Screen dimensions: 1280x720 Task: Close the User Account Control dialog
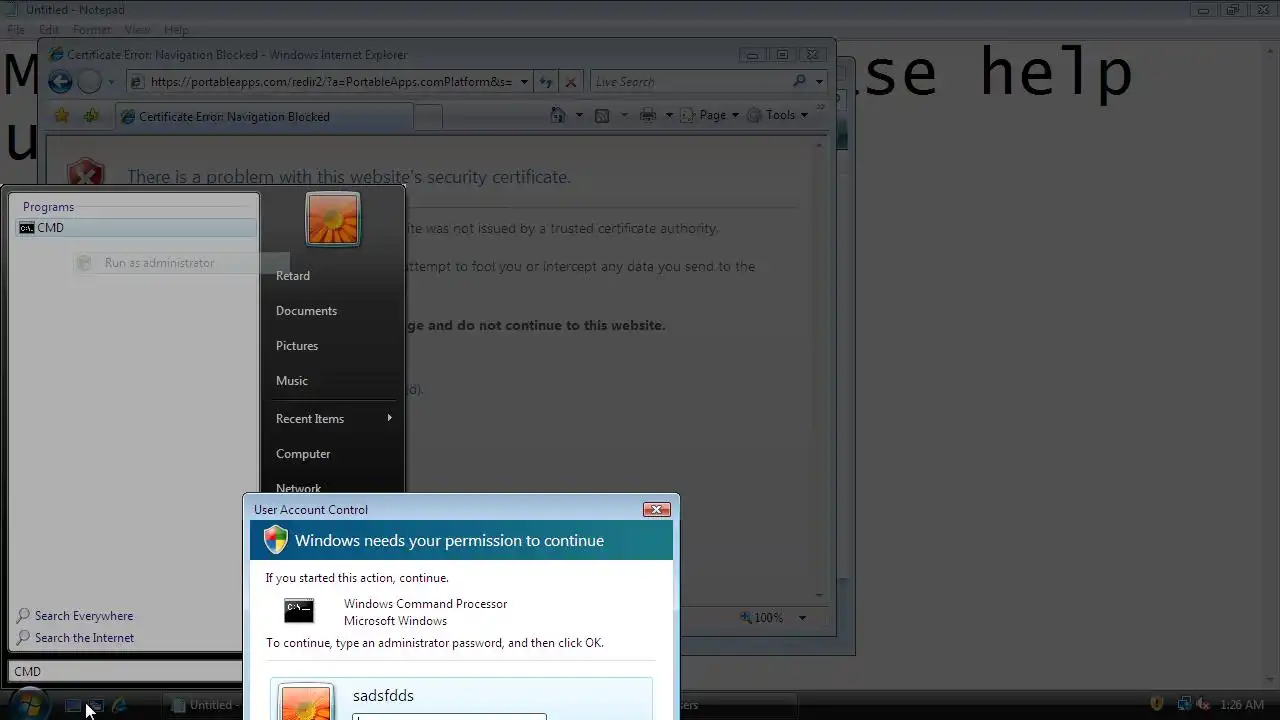pyautogui.click(x=657, y=510)
